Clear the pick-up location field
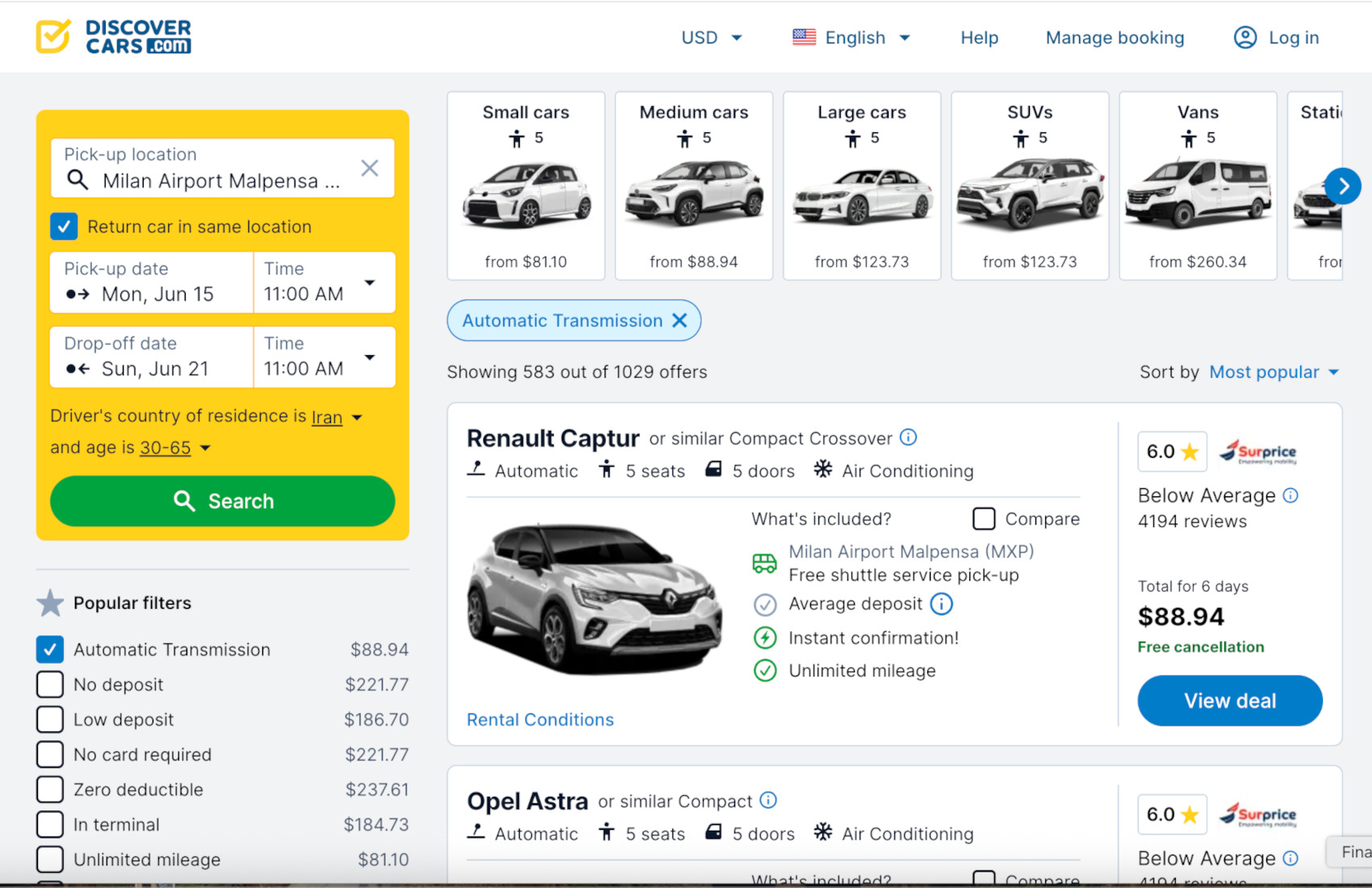The width and height of the screenshot is (1372, 888). point(370,168)
